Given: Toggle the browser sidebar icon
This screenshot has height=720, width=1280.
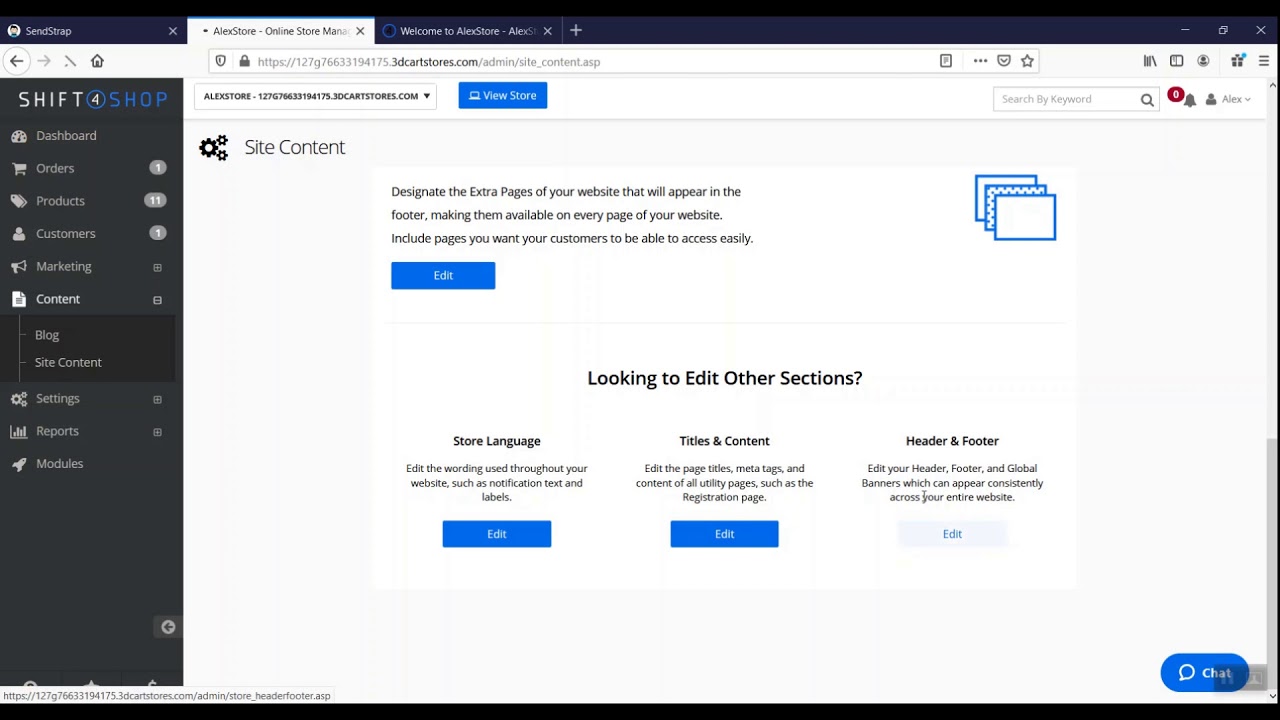Looking at the screenshot, I should 1176,61.
